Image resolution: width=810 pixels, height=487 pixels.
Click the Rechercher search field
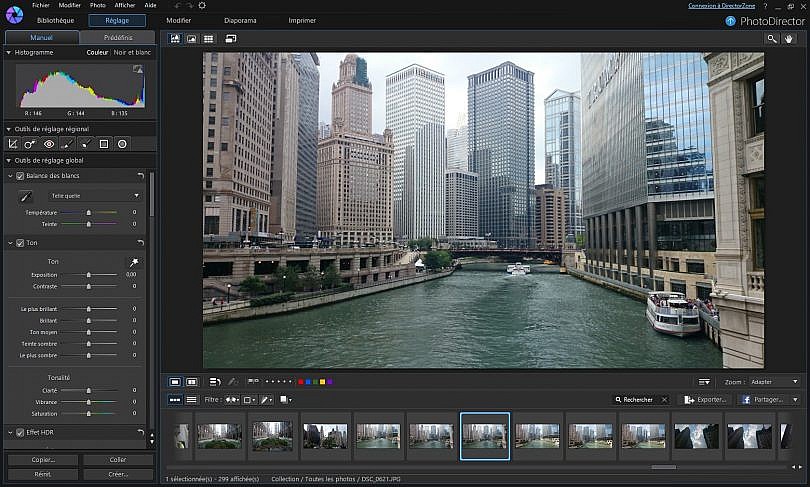point(641,400)
